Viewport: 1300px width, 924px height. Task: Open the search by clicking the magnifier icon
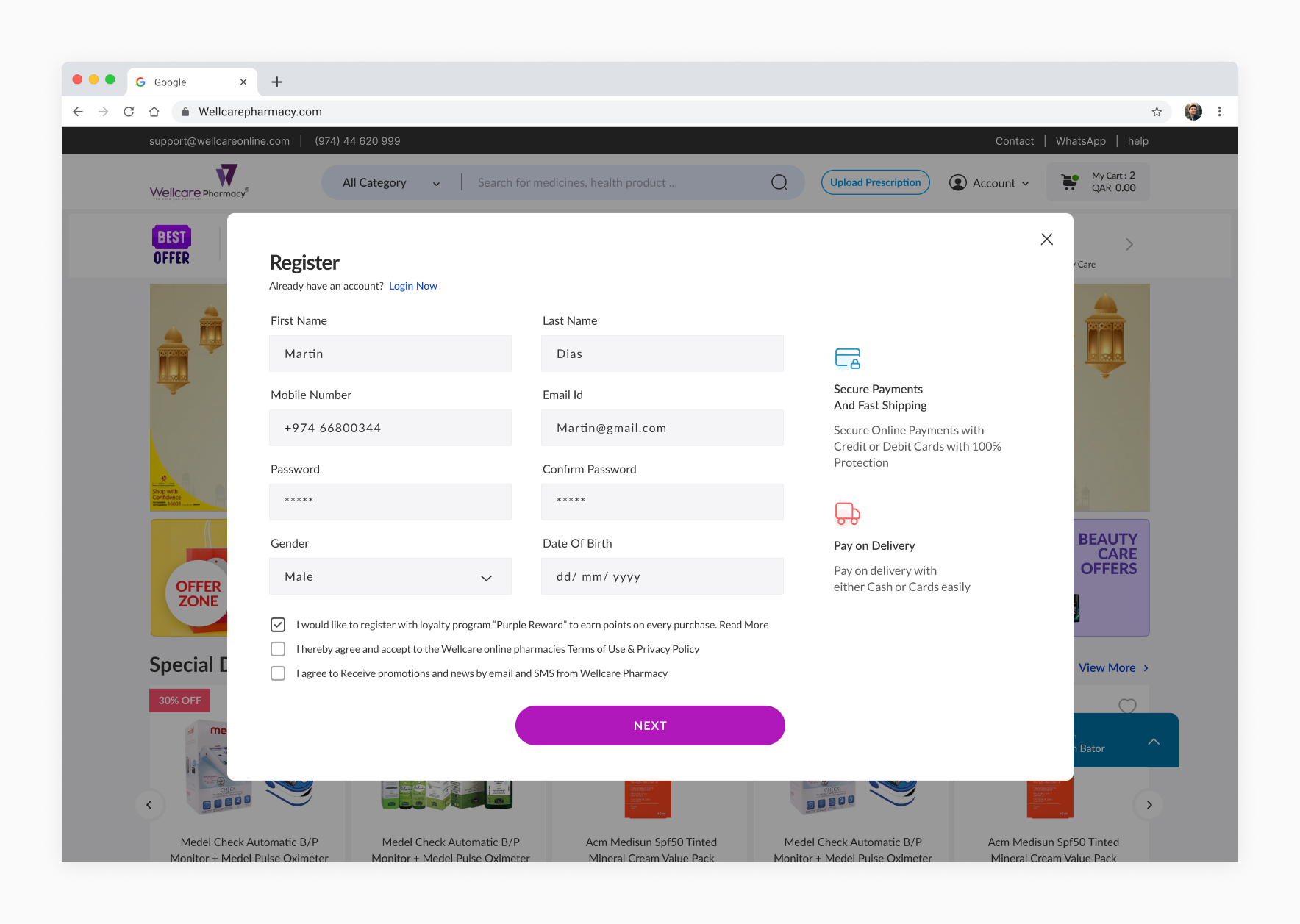(779, 182)
